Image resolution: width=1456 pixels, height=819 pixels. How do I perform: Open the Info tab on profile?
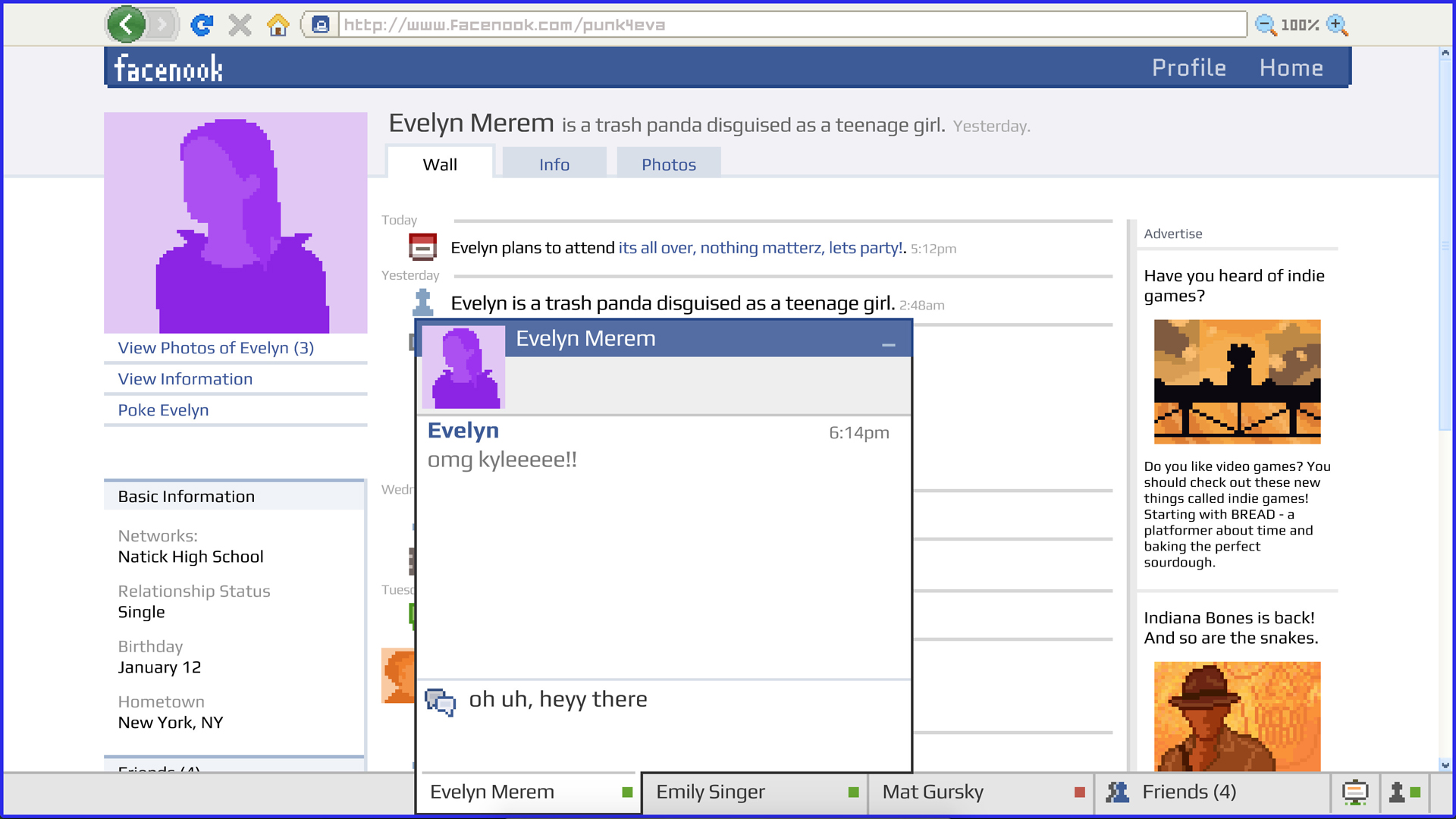click(x=555, y=164)
